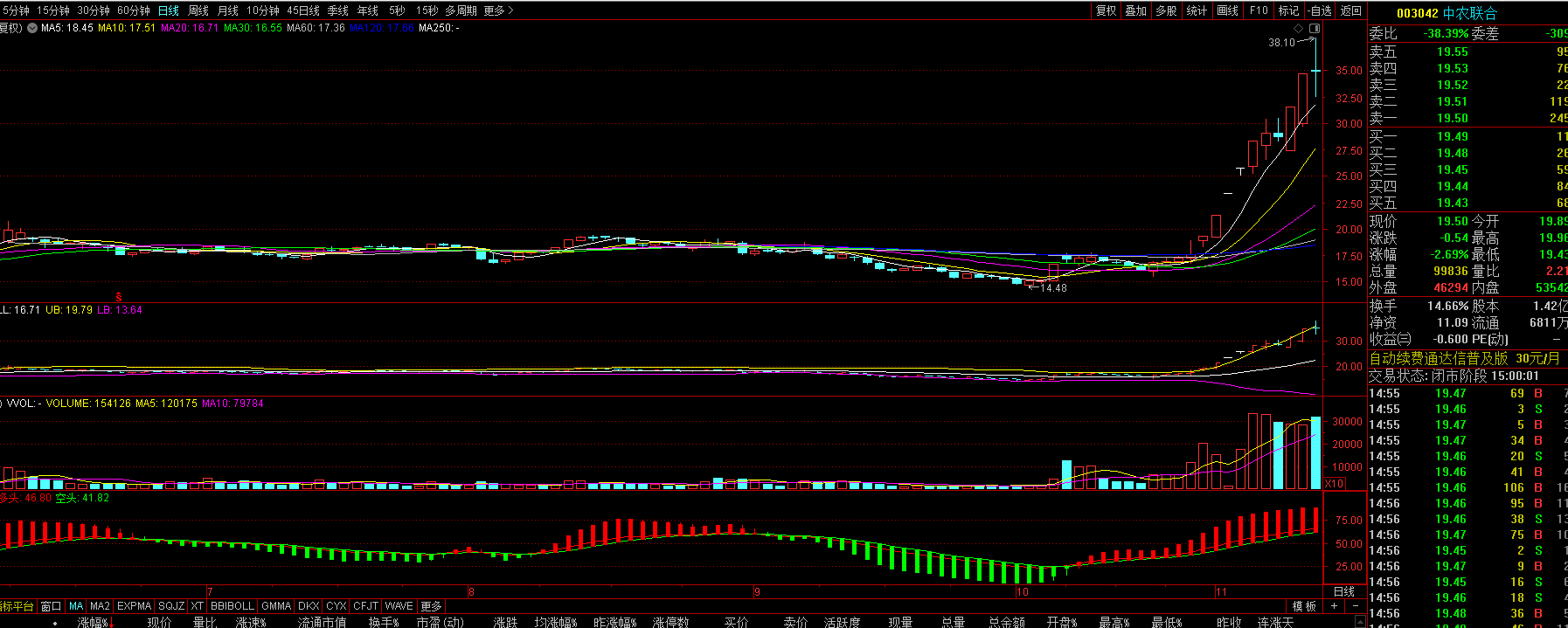Click the red $ marker on the chart
The width and height of the screenshot is (1568, 628).
coord(119,297)
